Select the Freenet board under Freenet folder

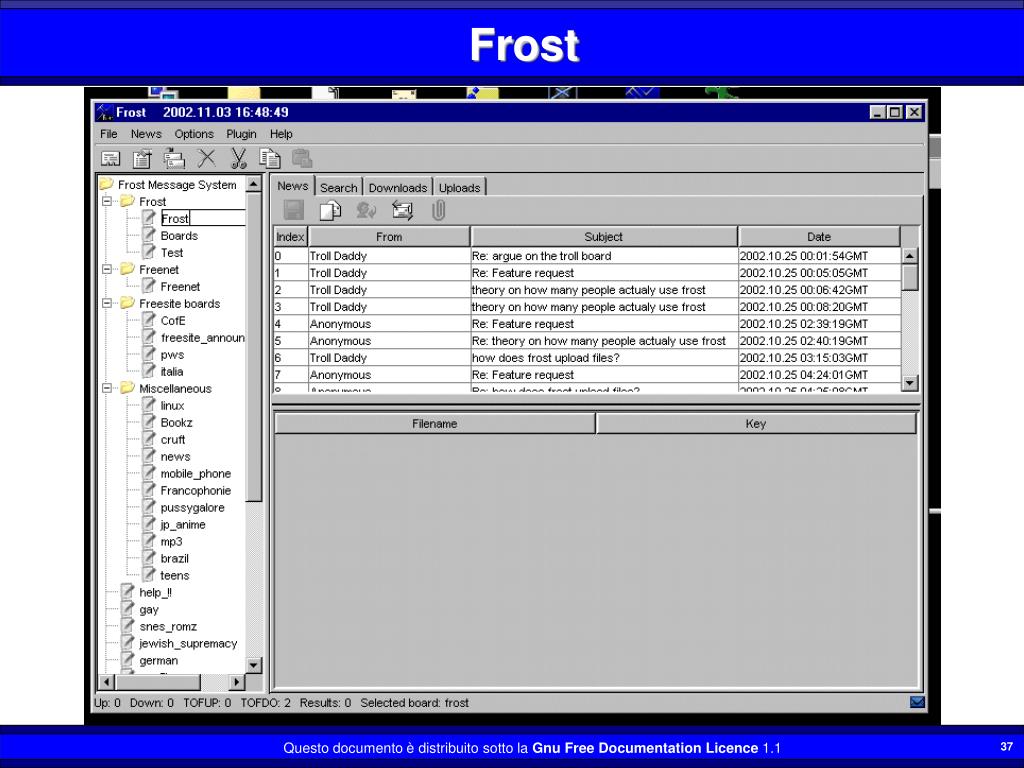[180, 287]
